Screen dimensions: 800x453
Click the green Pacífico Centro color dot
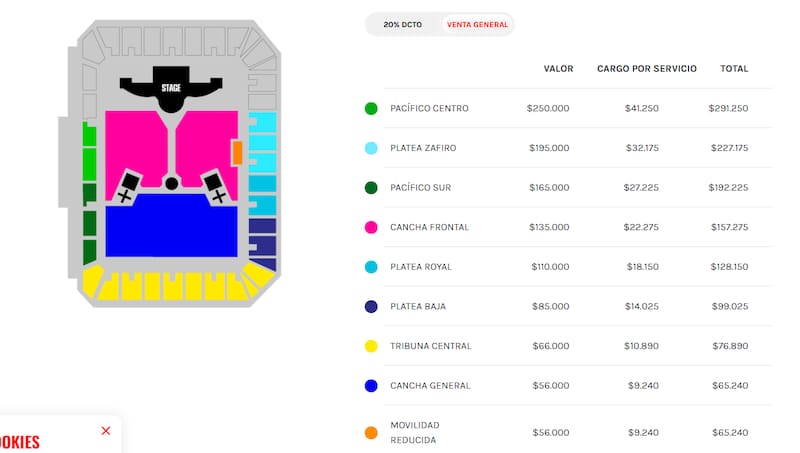[371, 108]
